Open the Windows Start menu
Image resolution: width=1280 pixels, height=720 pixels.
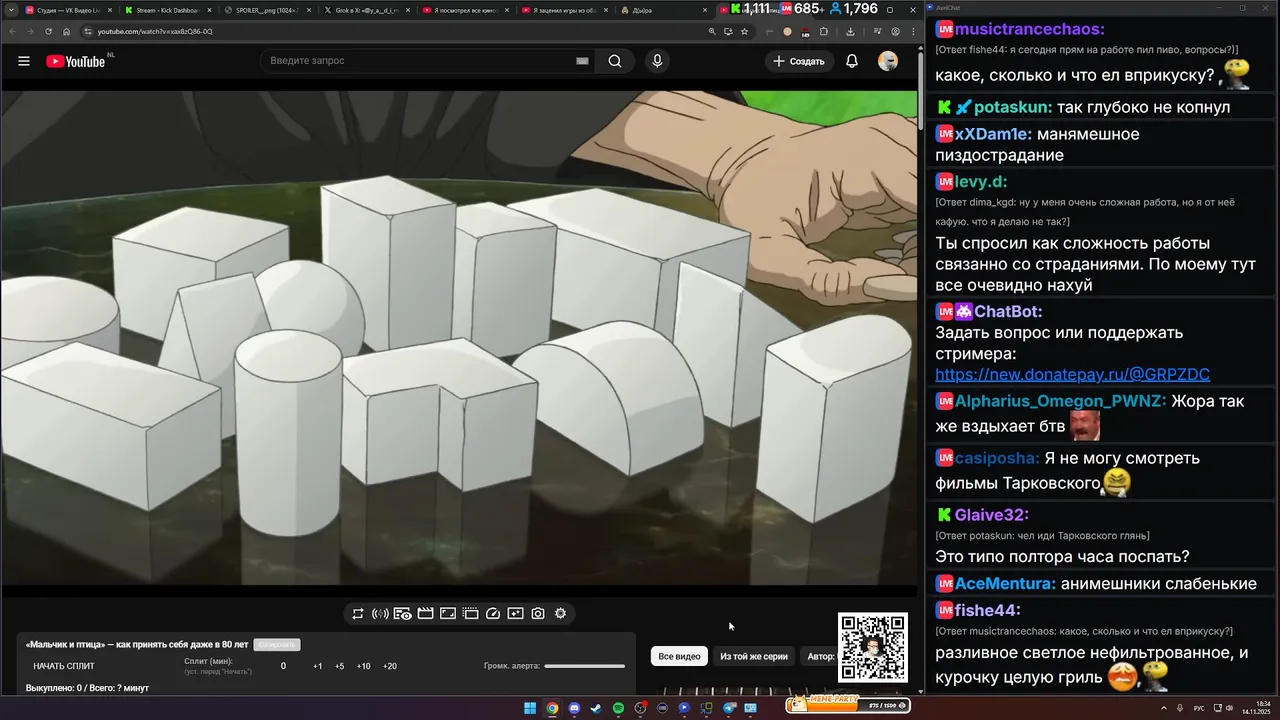tap(530, 708)
